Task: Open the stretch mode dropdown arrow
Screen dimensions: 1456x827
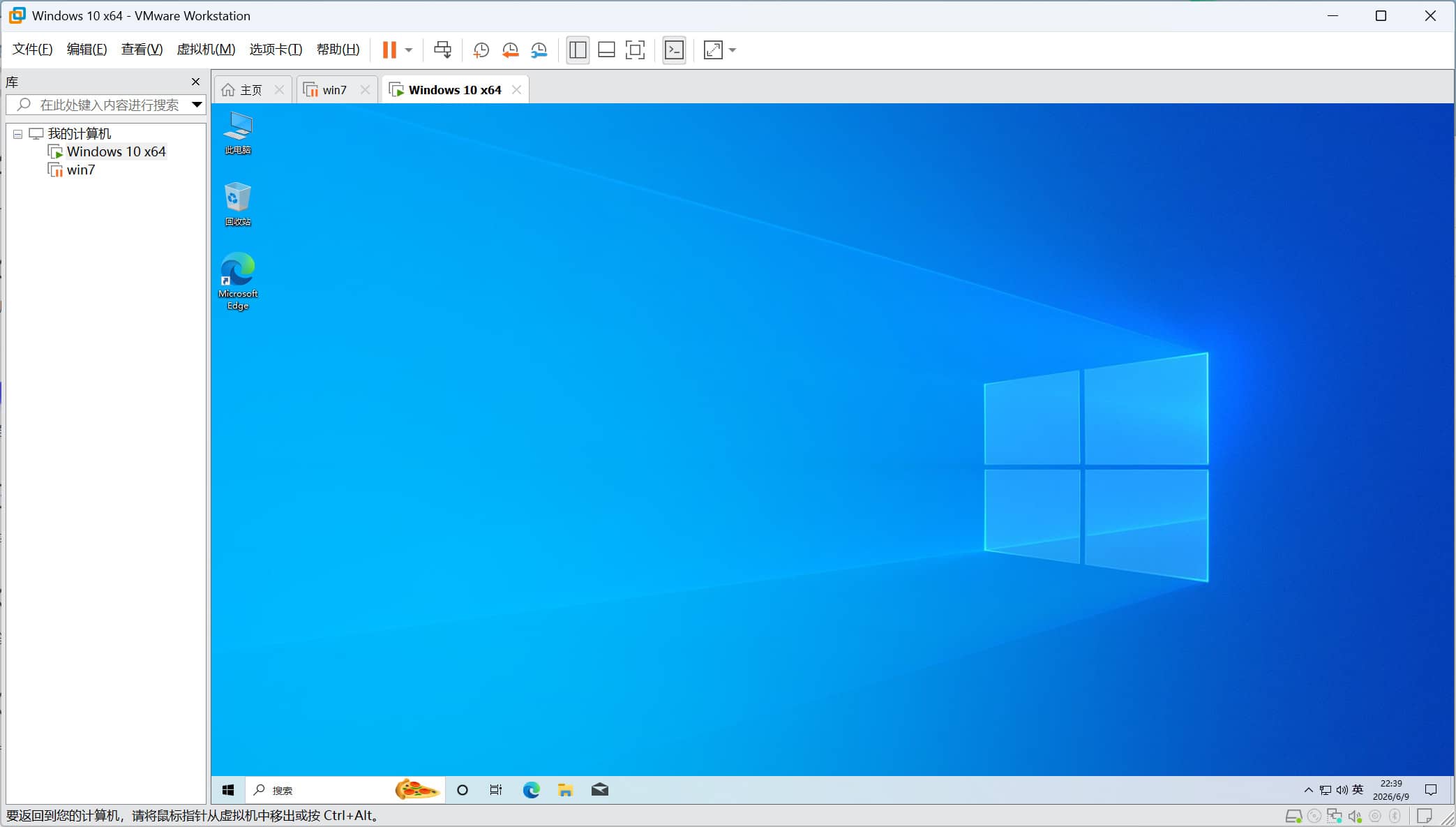Action: pyautogui.click(x=733, y=50)
